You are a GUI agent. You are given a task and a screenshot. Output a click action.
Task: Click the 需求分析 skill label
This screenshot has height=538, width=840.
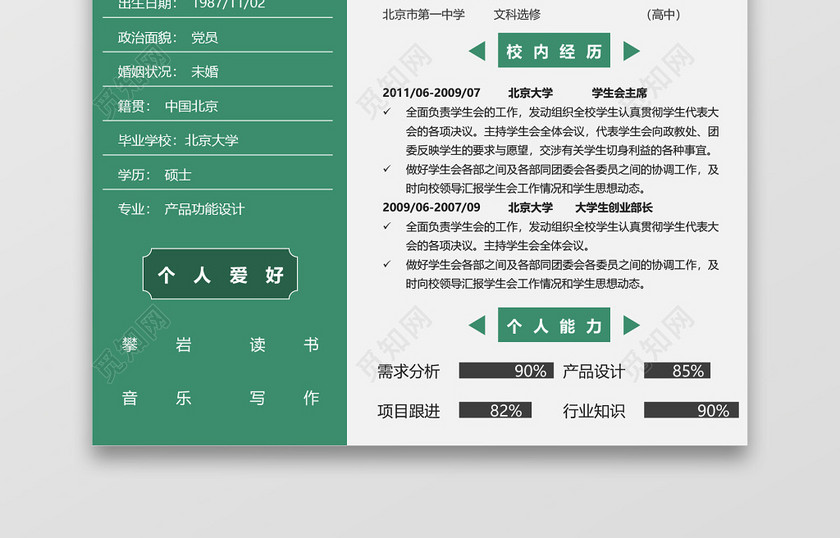point(409,371)
